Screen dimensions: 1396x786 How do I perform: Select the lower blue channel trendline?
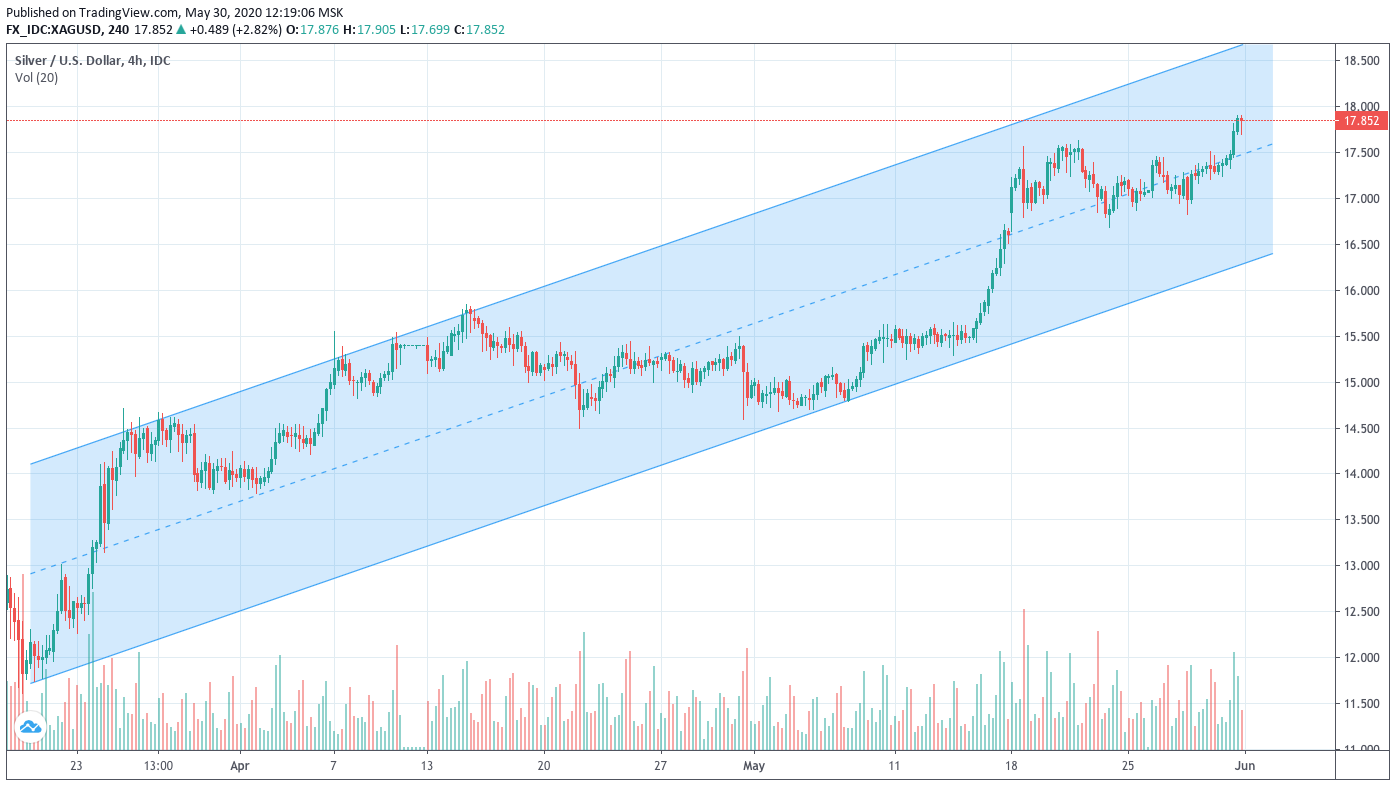(x=651, y=468)
